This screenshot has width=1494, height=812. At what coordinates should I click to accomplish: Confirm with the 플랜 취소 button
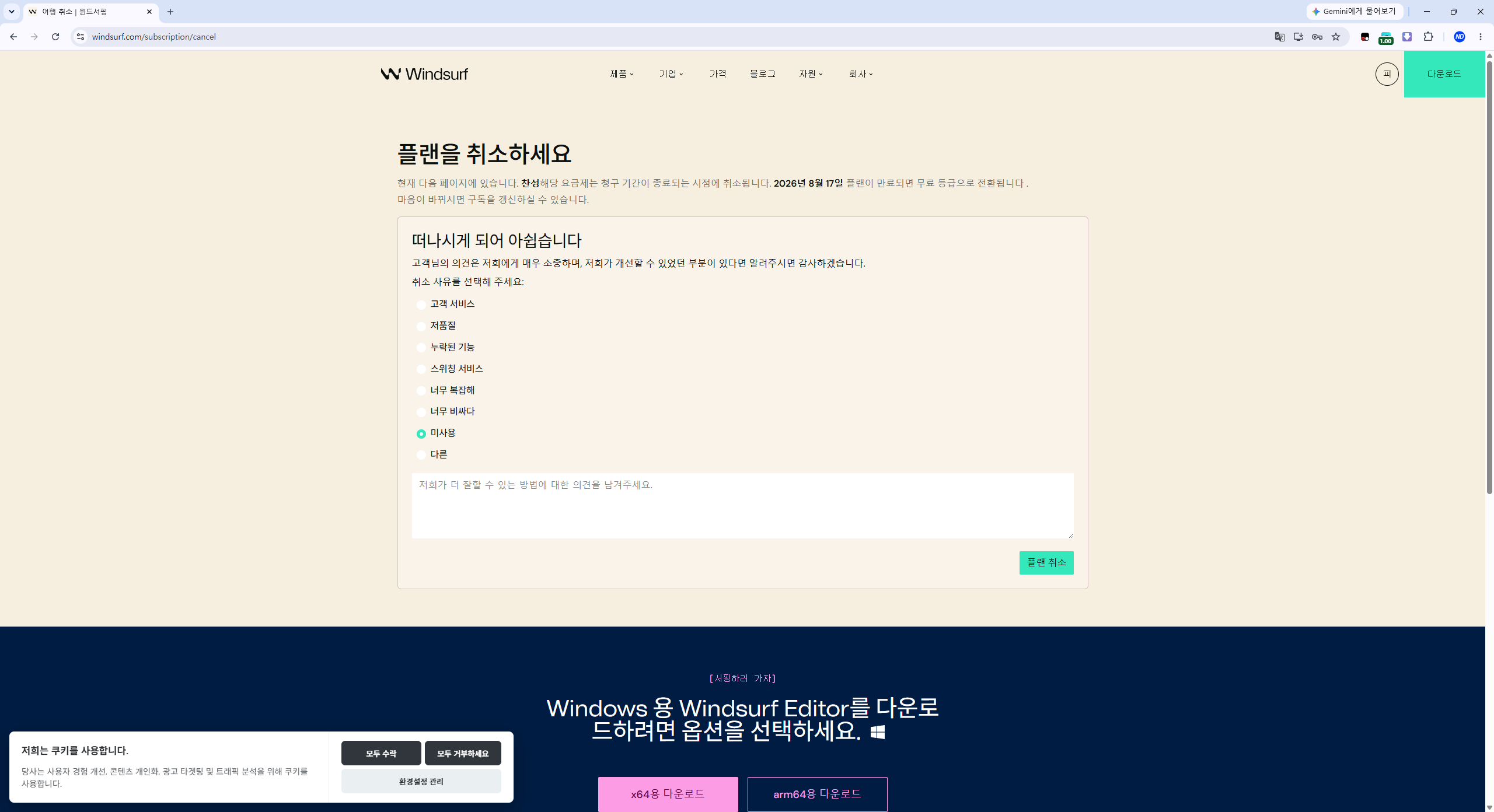pyautogui.click(x=1046, y=563)
